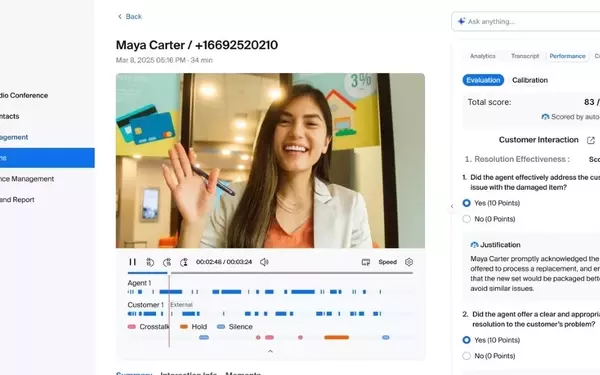Mute the playback volume speaker icon
The height and width of the screenshot is (375, 600).
(264, 262)
